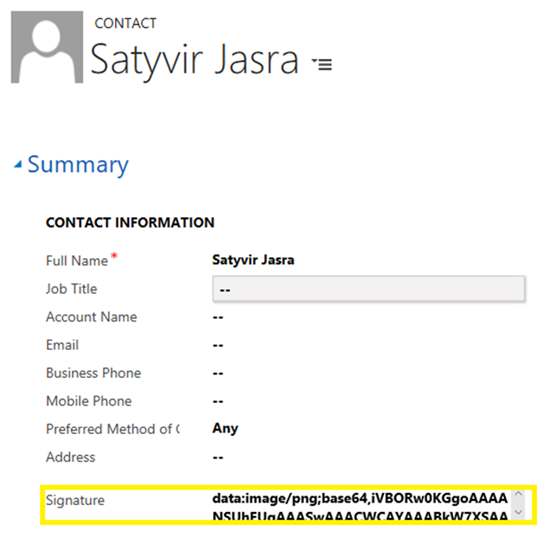This screenshot has height=557, width=550.
Task: Select the Full Name value Satyvir Jasra
Action: click(253, 260)
